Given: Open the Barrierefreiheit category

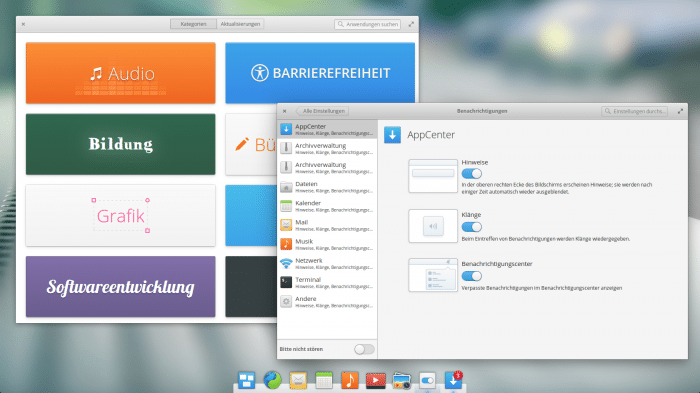Looking at the screenshot, I should tap(320, 73).
